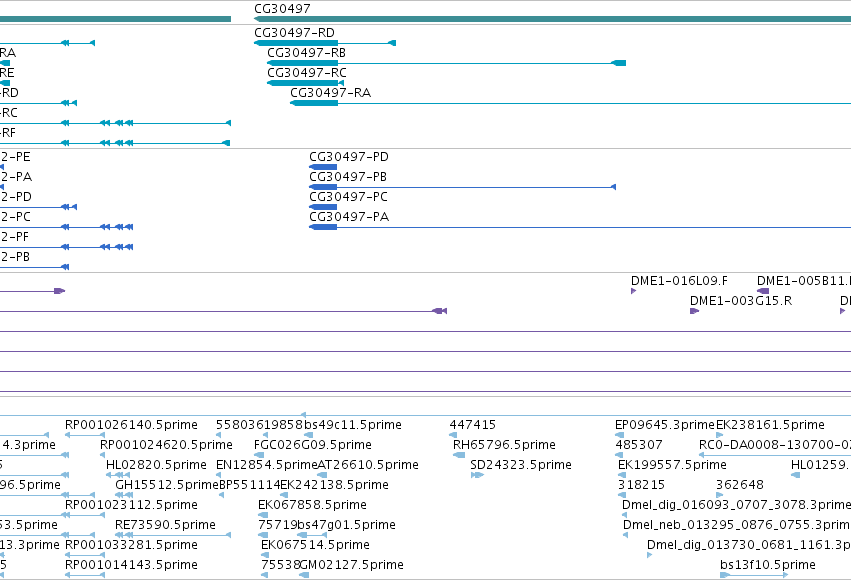
Task: Click the EK242138.5prime EST label
Action: pos(334,485)
